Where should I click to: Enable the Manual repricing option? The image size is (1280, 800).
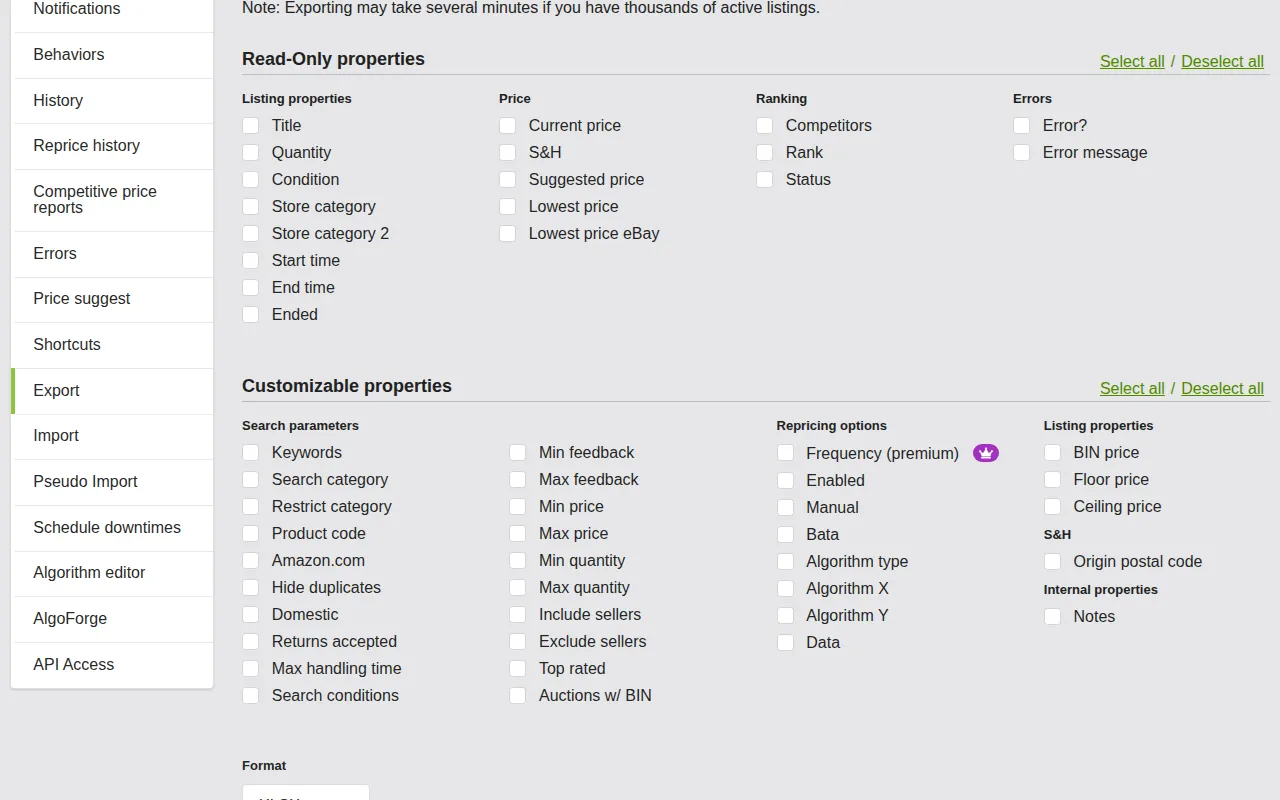[x=785, y=507]
